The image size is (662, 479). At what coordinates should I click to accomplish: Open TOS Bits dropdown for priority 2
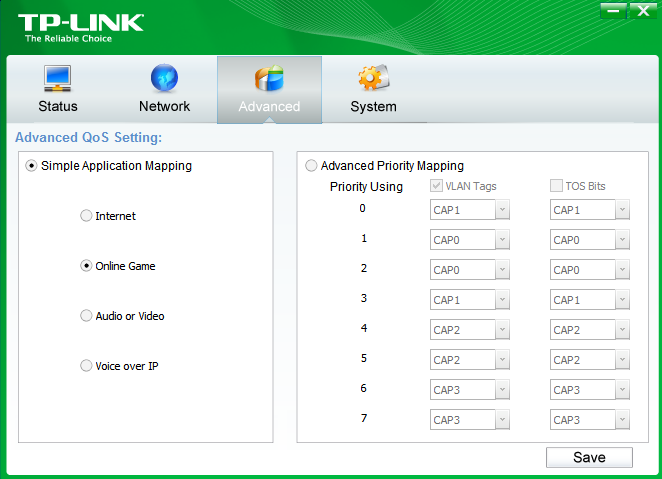(x=589, y=270)
